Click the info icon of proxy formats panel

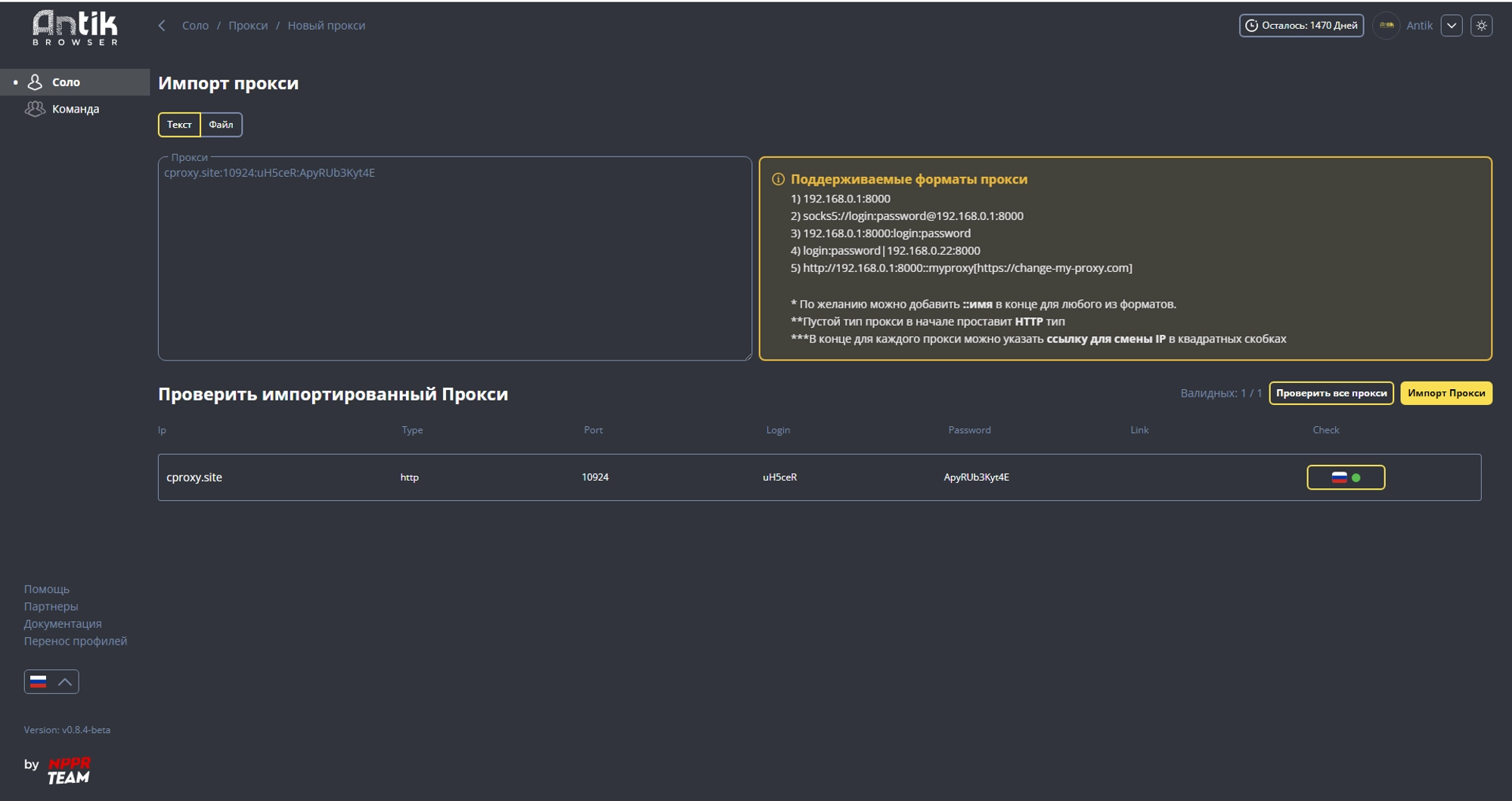(x=779, y=179)
